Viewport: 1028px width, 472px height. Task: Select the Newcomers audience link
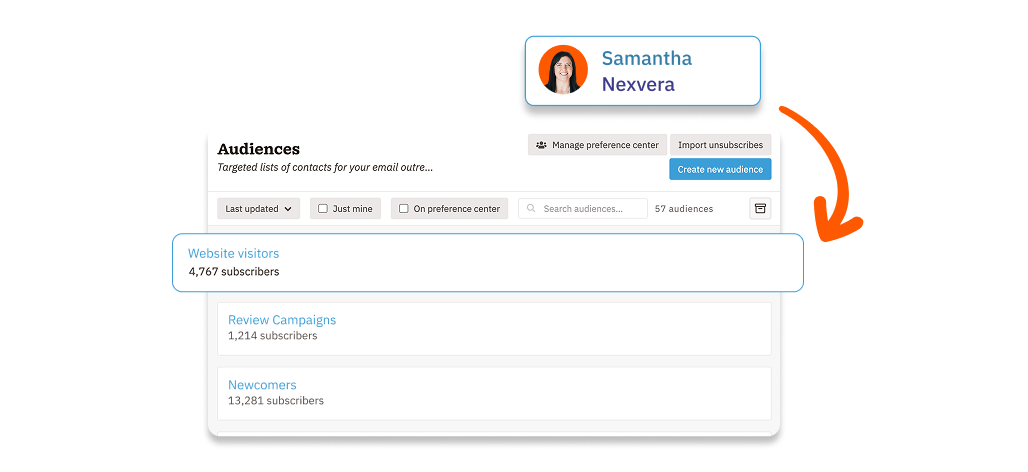point(262,385)
